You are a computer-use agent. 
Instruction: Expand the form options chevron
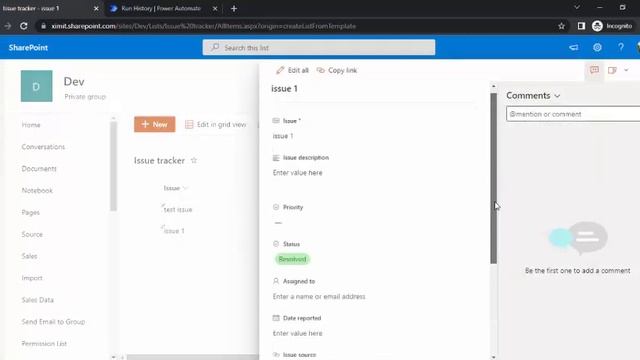point(626,70)
